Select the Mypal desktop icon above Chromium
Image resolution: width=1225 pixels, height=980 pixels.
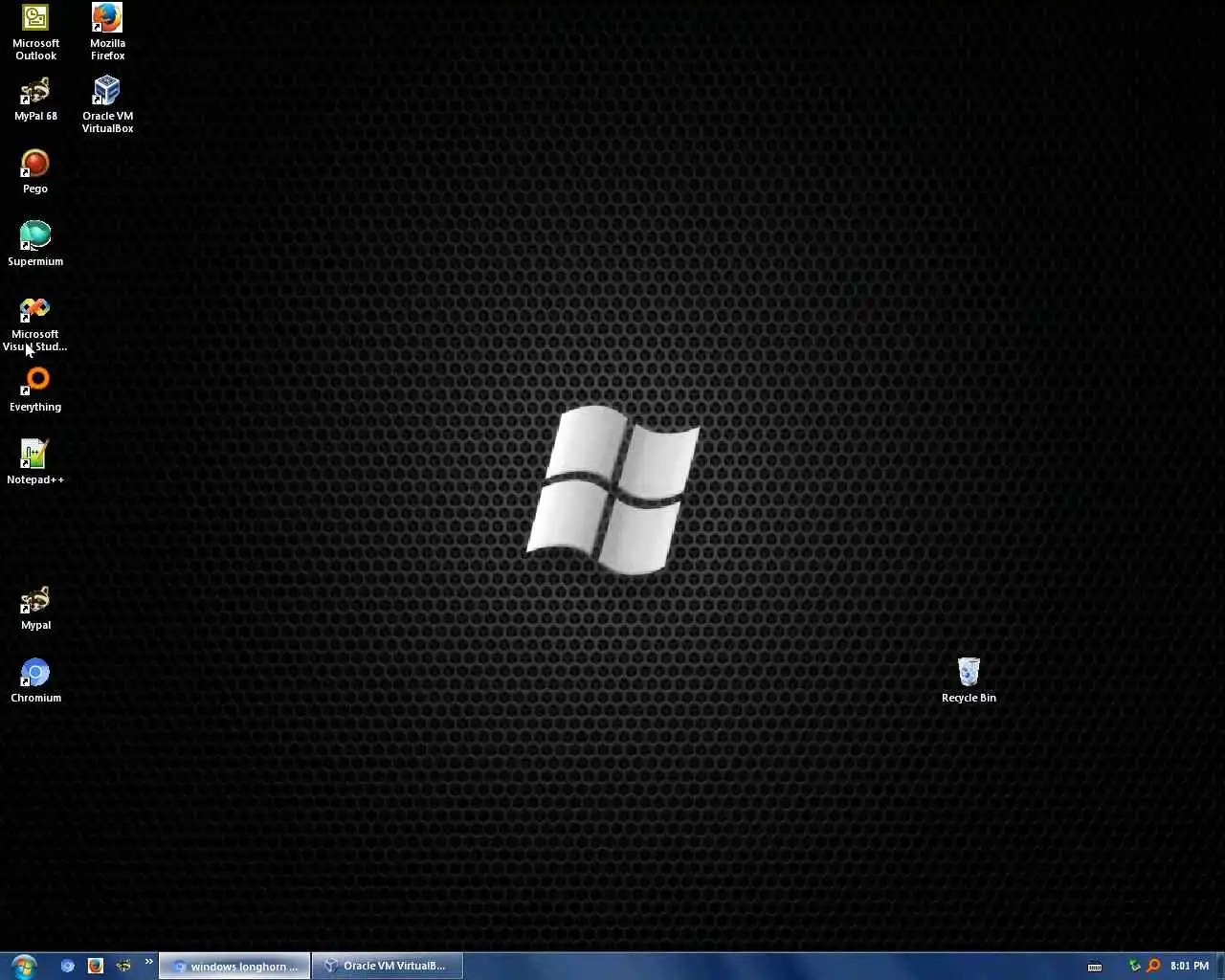[35, 608]
